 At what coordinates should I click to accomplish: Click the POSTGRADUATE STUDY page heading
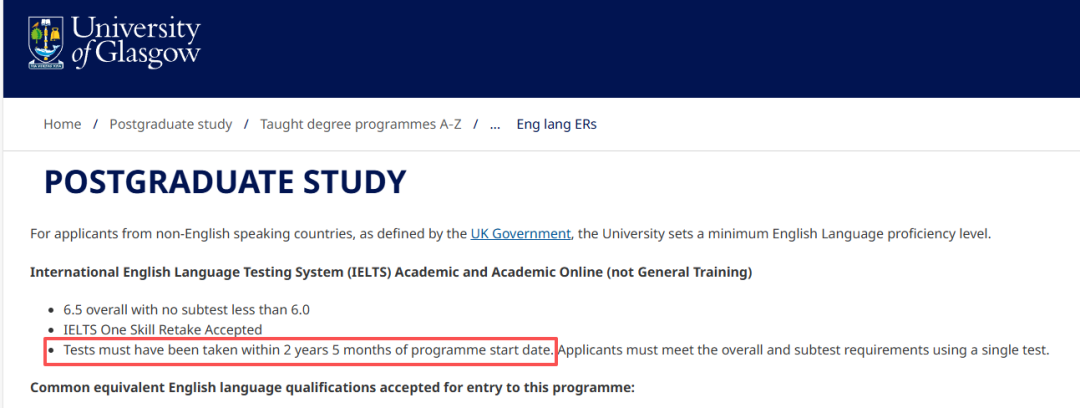pyautogui.click(x=225, y=182)
